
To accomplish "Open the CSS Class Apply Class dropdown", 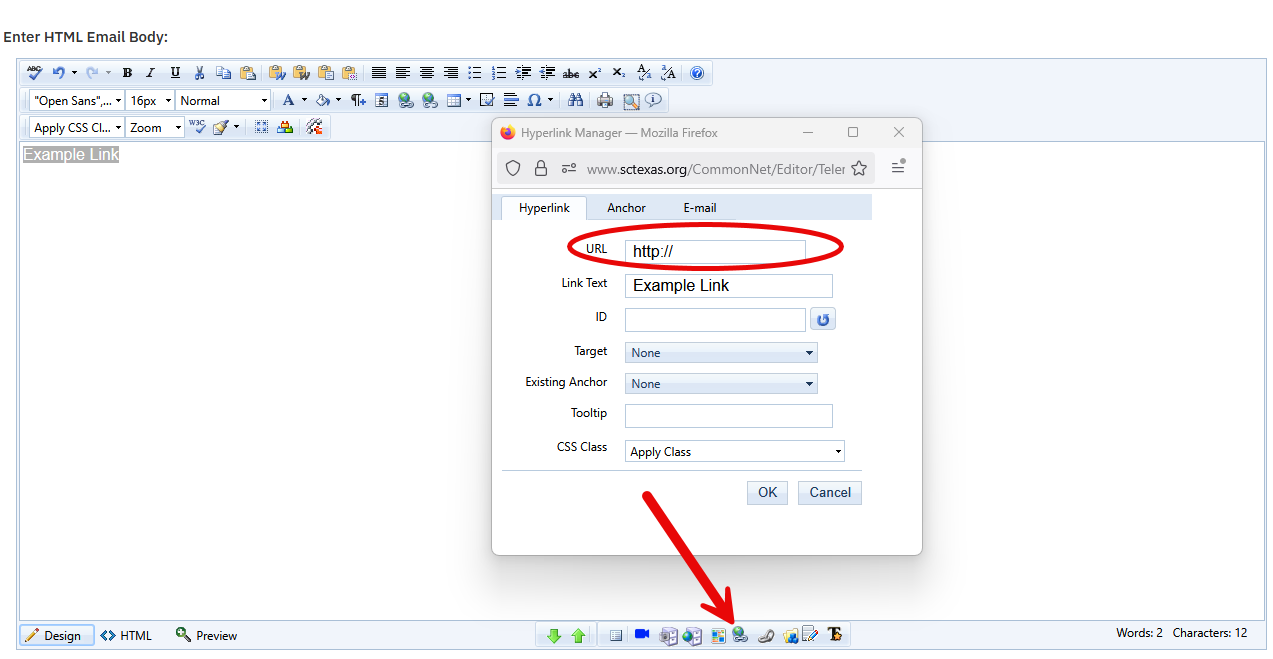I will pos(734,452).
